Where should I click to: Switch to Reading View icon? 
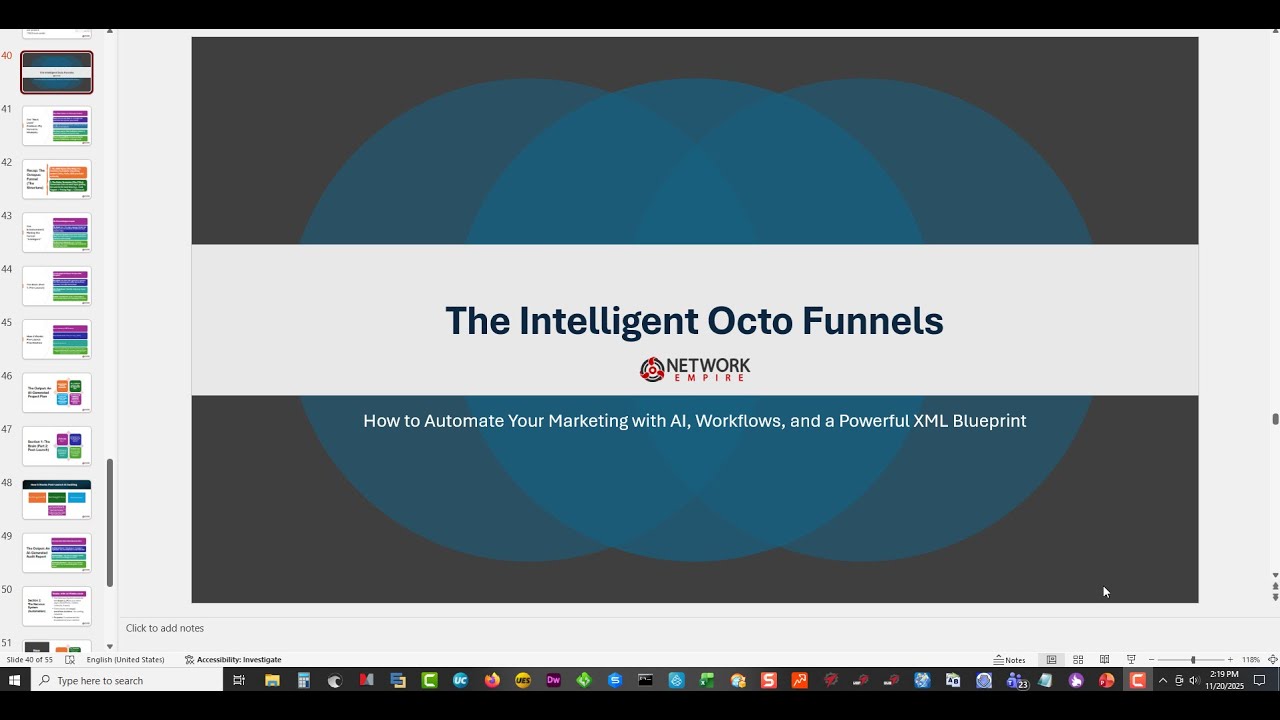(1104, 660)
